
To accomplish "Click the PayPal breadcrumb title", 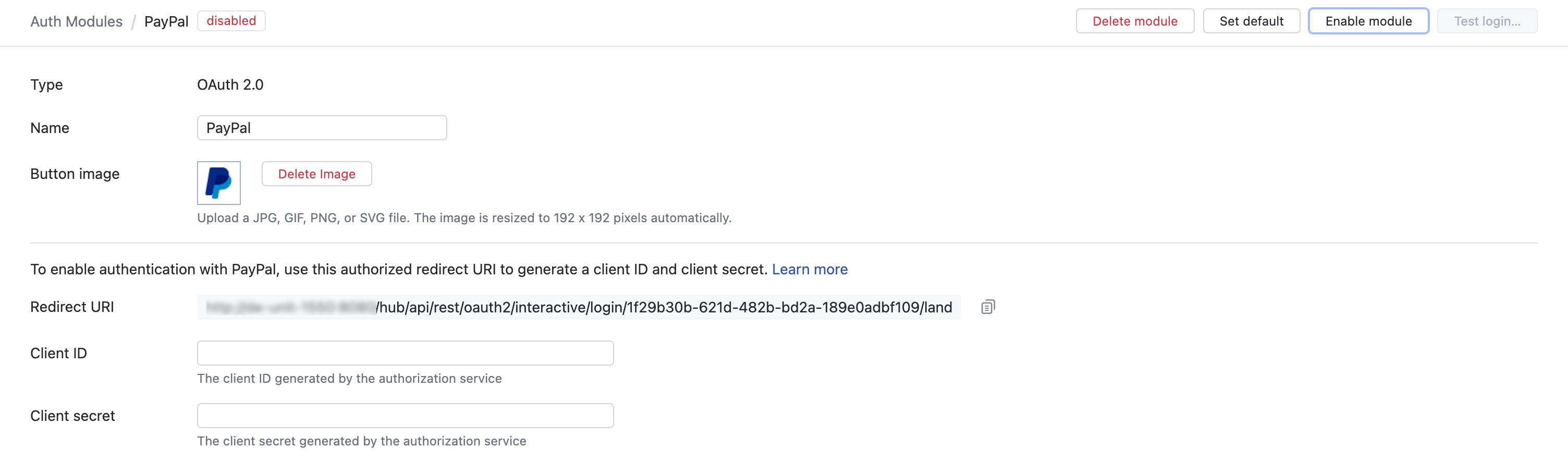I will (x=166, y=21).
